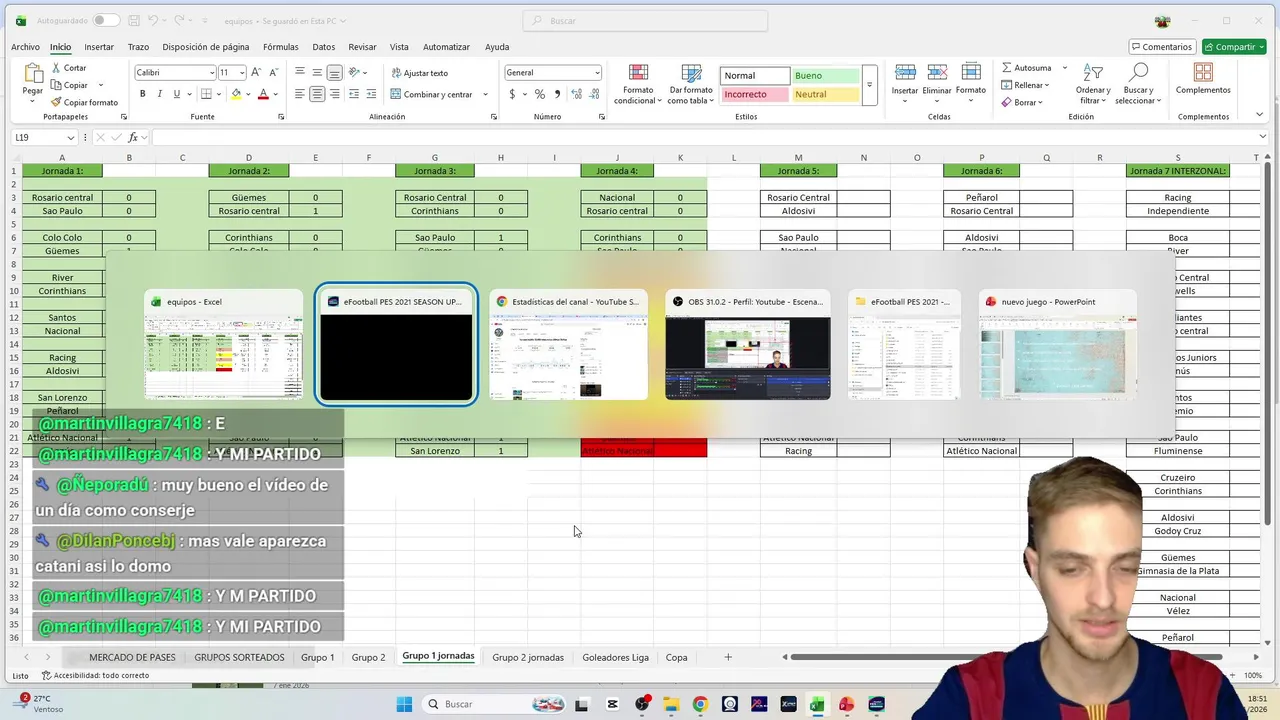Toggle Italic formatting
The image size is (1280, 720).
point(160,94)
